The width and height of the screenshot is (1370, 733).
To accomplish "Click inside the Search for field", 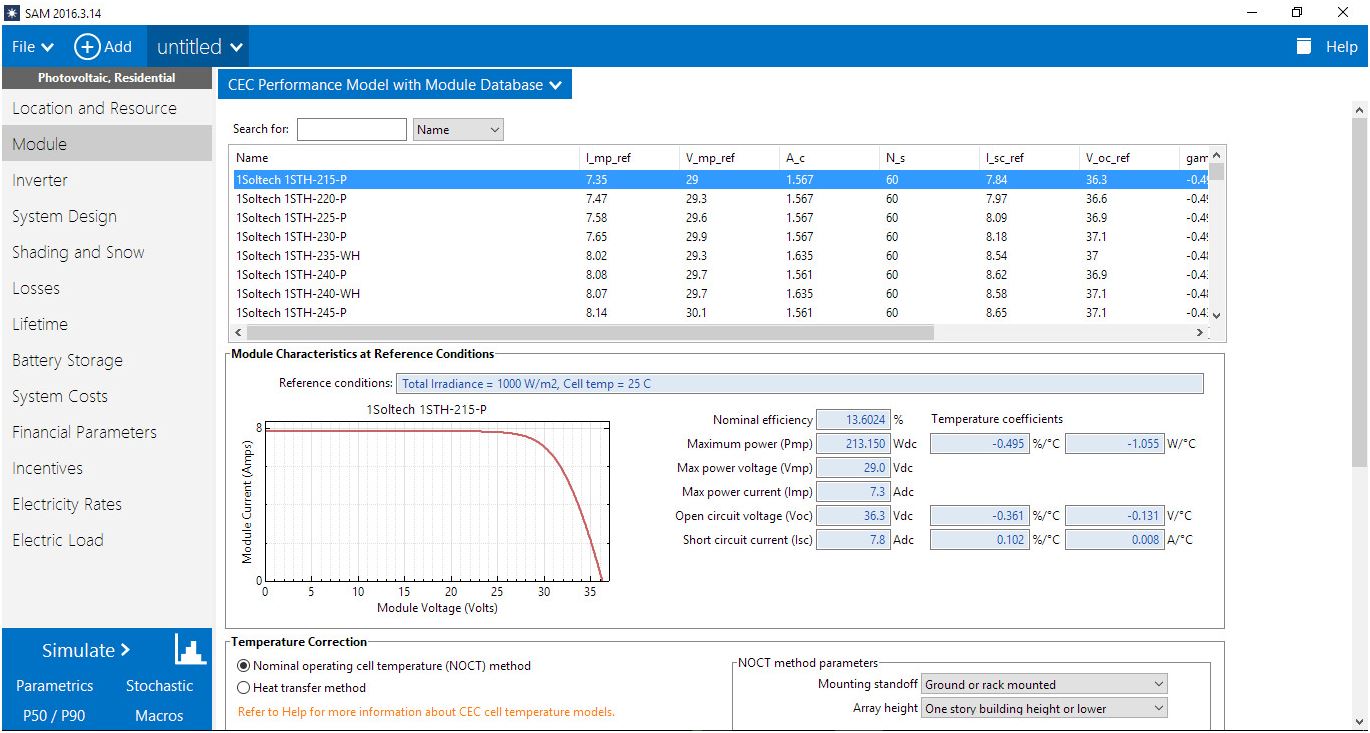I will (x=353, y=129).
